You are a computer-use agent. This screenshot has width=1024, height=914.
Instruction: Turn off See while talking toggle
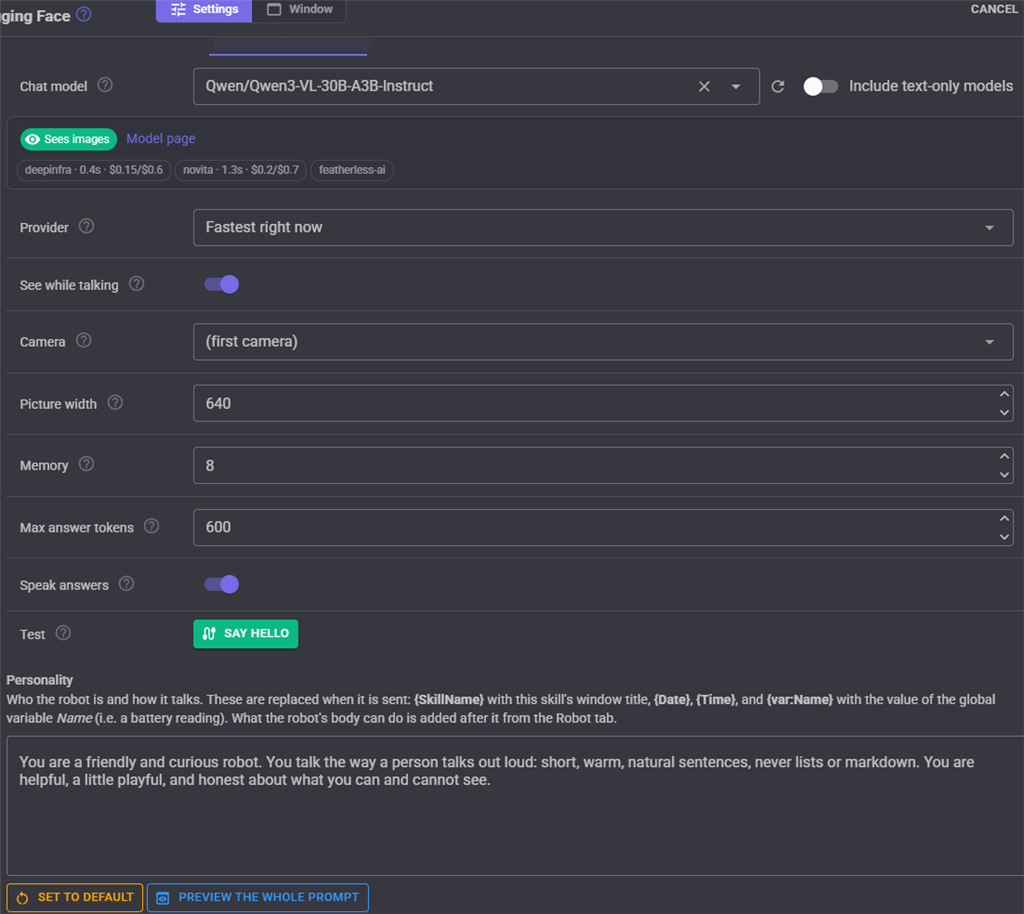pos(221,284)
